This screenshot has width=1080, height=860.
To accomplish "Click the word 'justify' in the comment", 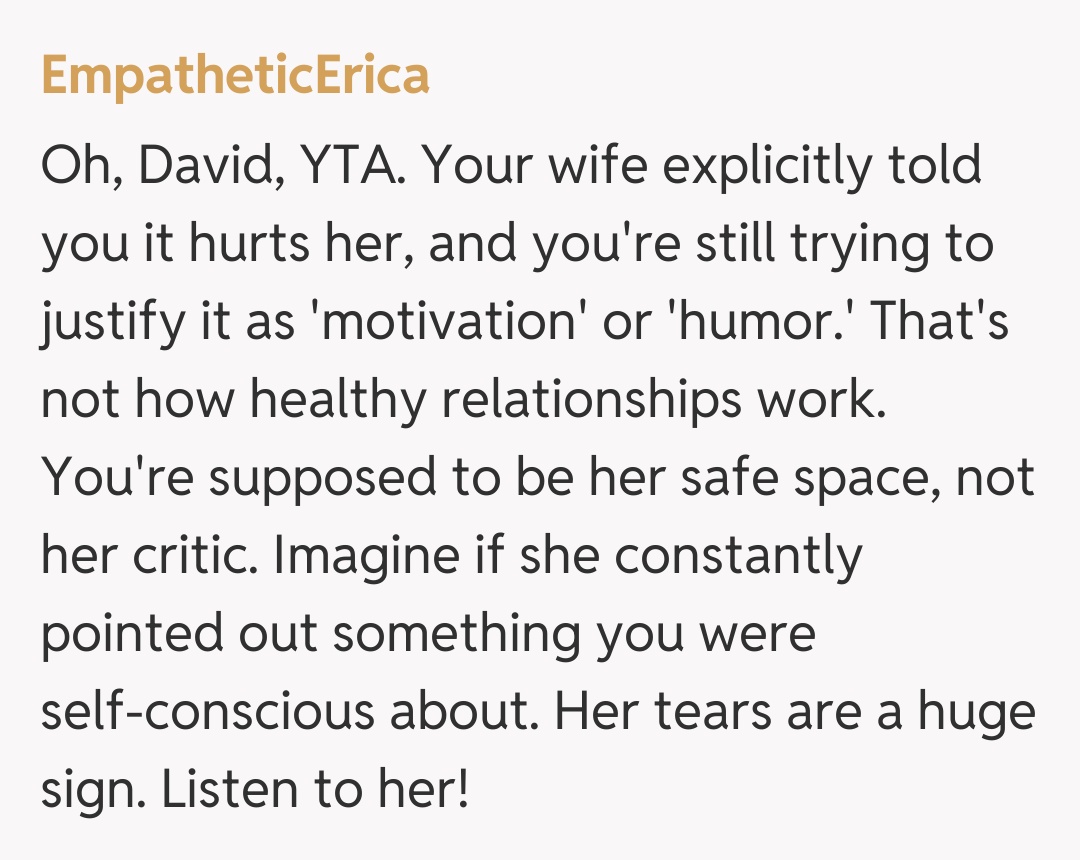I will (97, 324).
